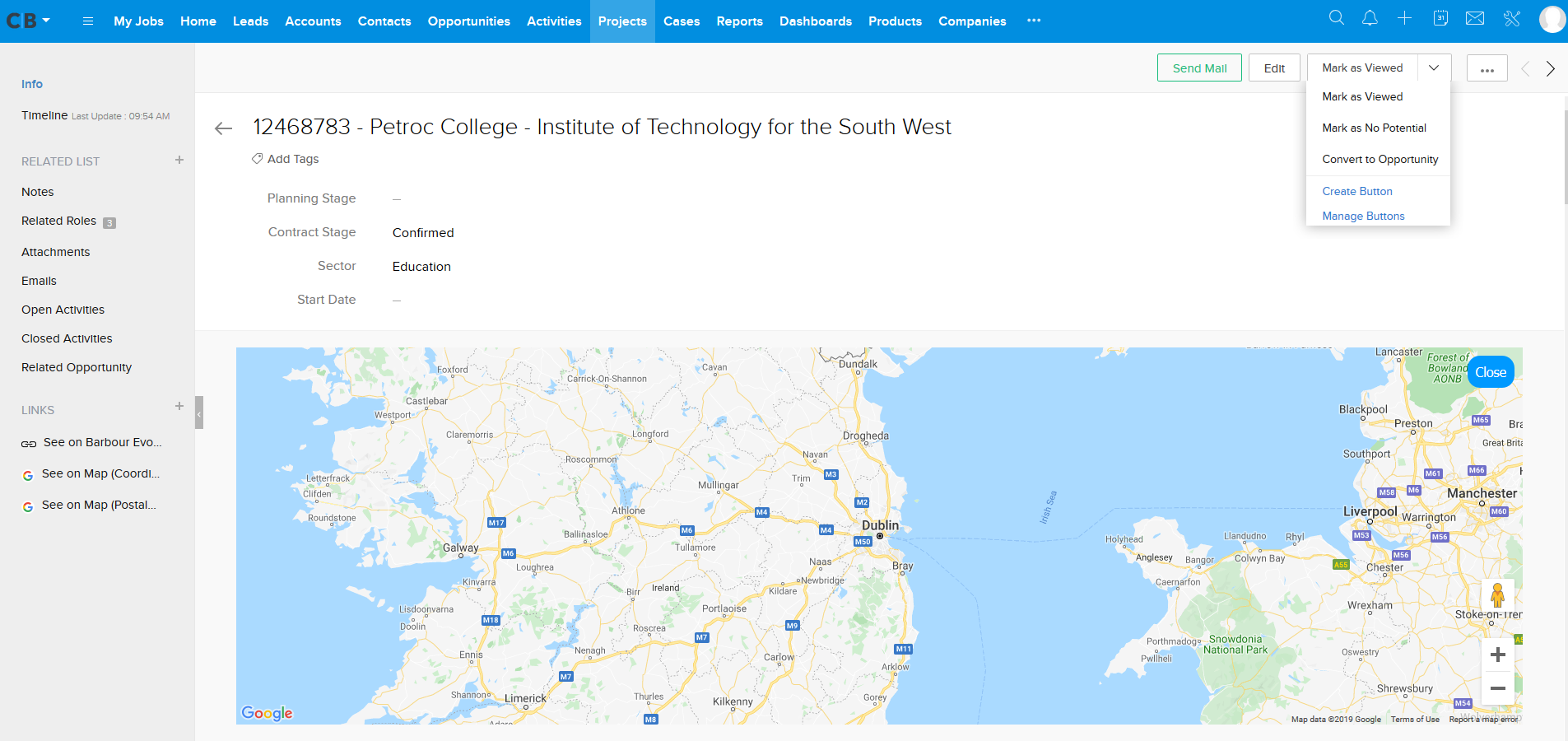Click the plus create-new icon in top bar

point(1405,18)
